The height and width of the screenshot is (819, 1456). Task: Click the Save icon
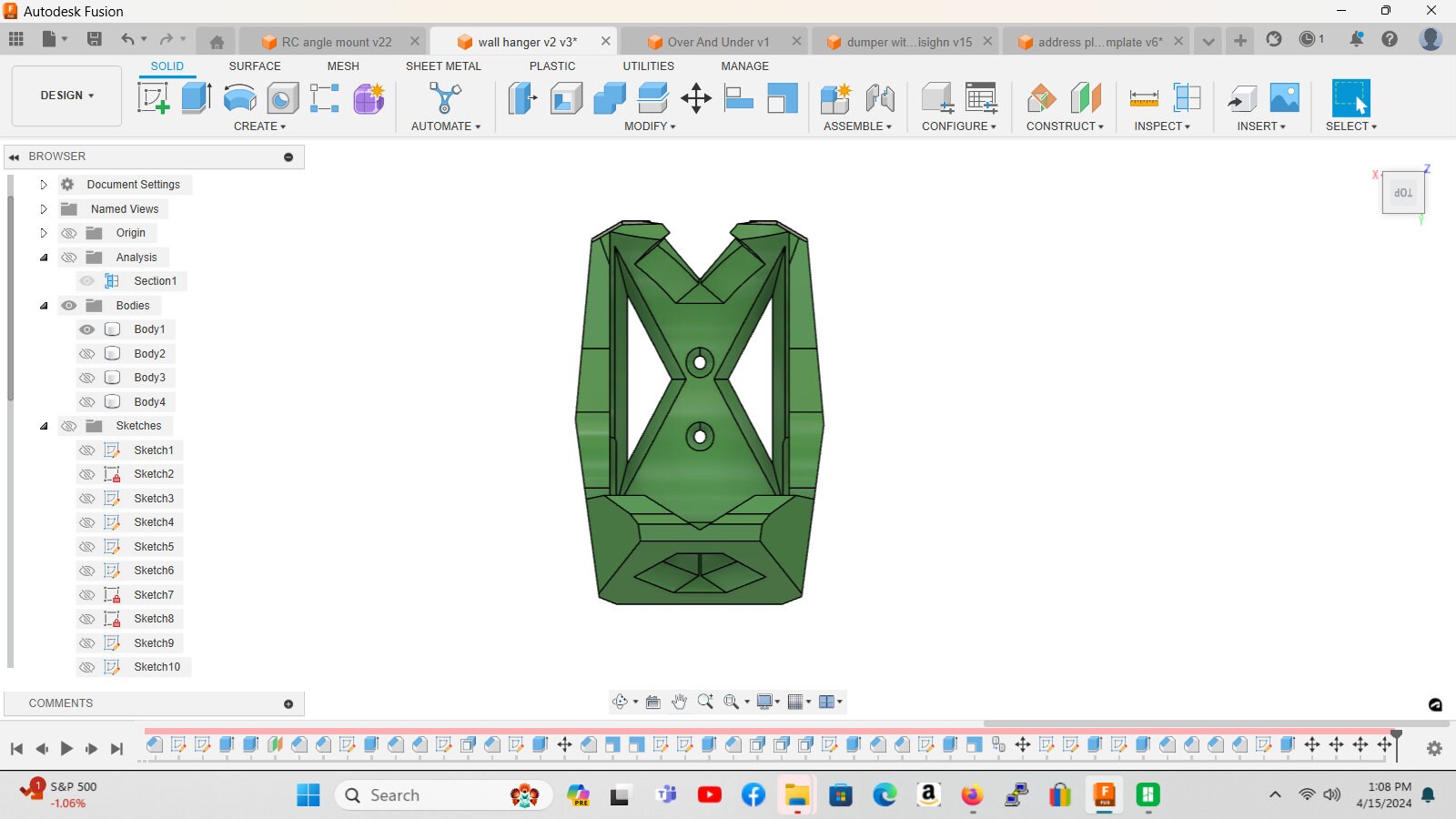94,39
